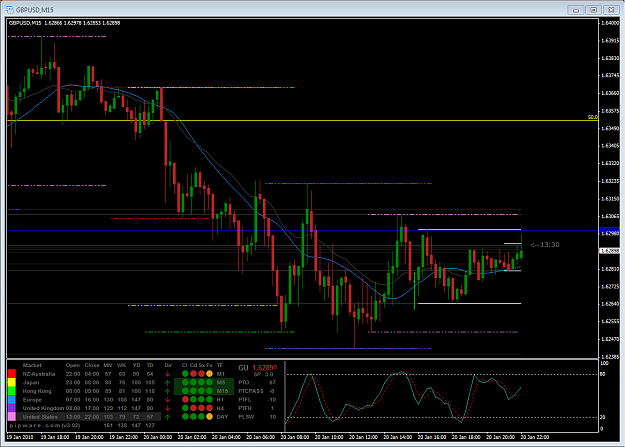Viewport: 625px width, 447px height.
Task: Click the DAY timeframe label
Action: click(x=222, y=417)
